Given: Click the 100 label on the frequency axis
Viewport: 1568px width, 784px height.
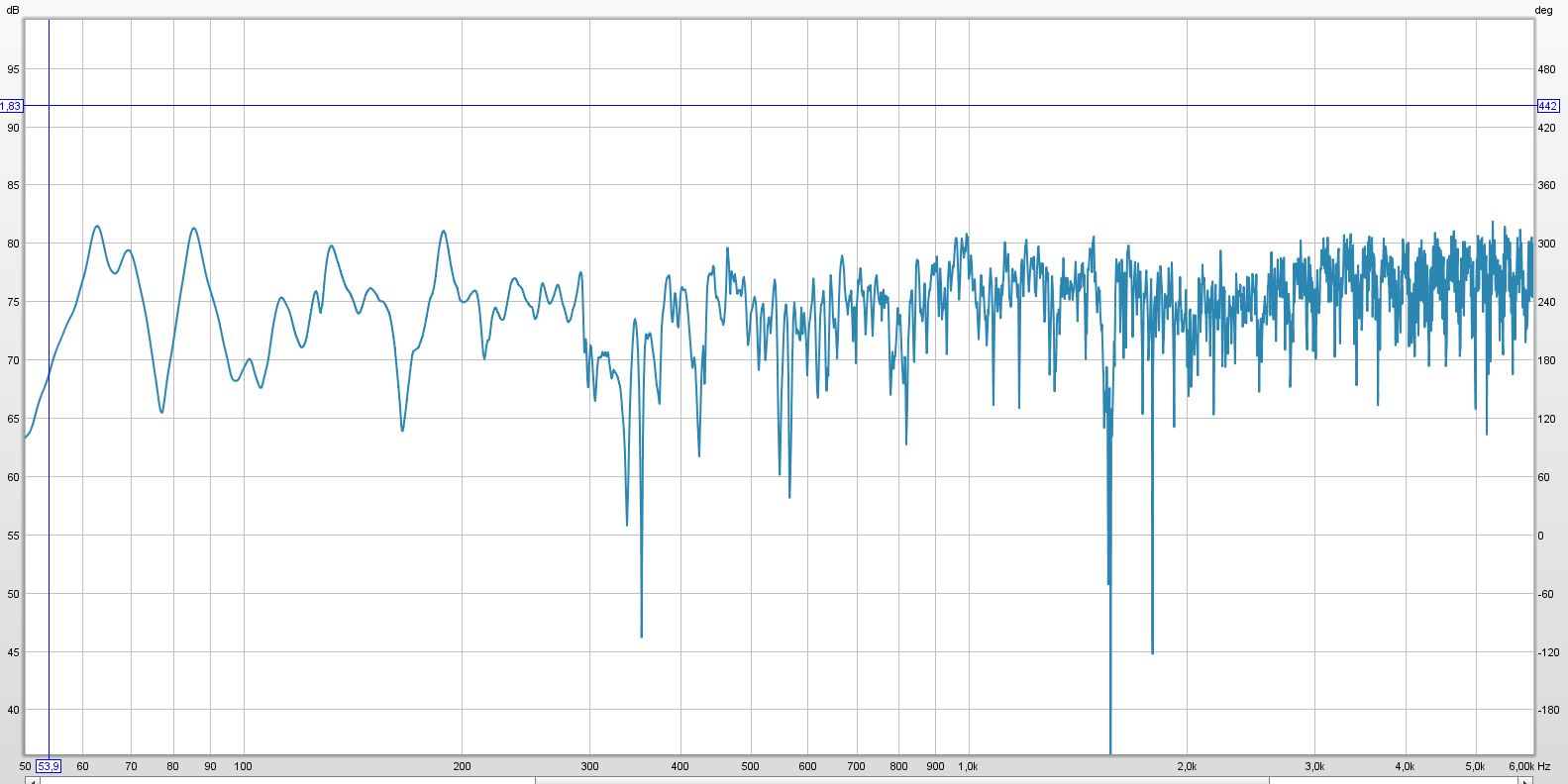Looking at the screenshot, I should pyautogui.click(x=243, y=766).
